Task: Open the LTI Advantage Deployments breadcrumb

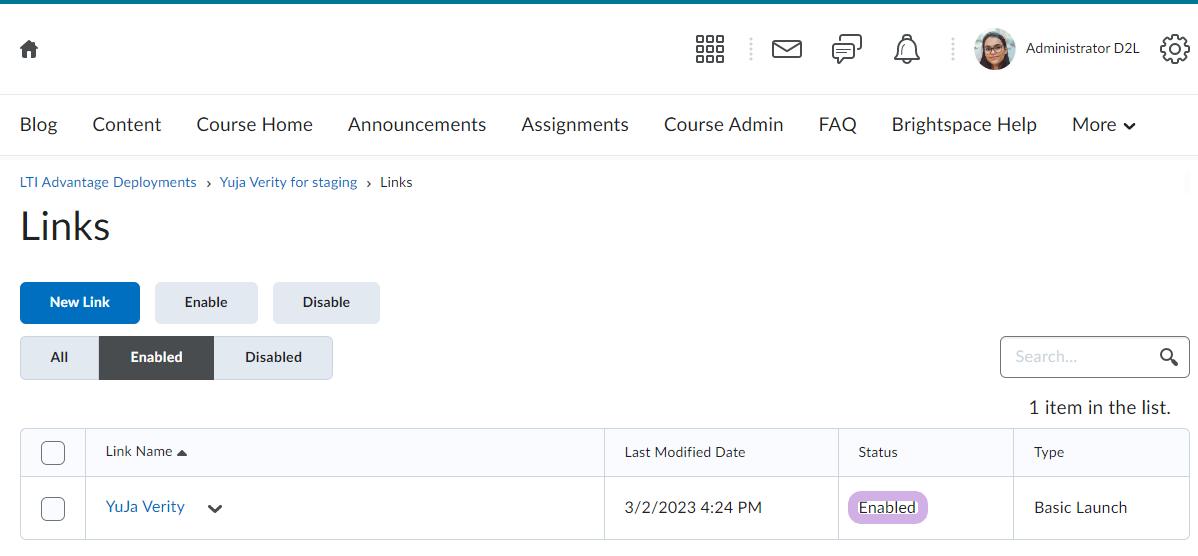Action: coord(108,182)
